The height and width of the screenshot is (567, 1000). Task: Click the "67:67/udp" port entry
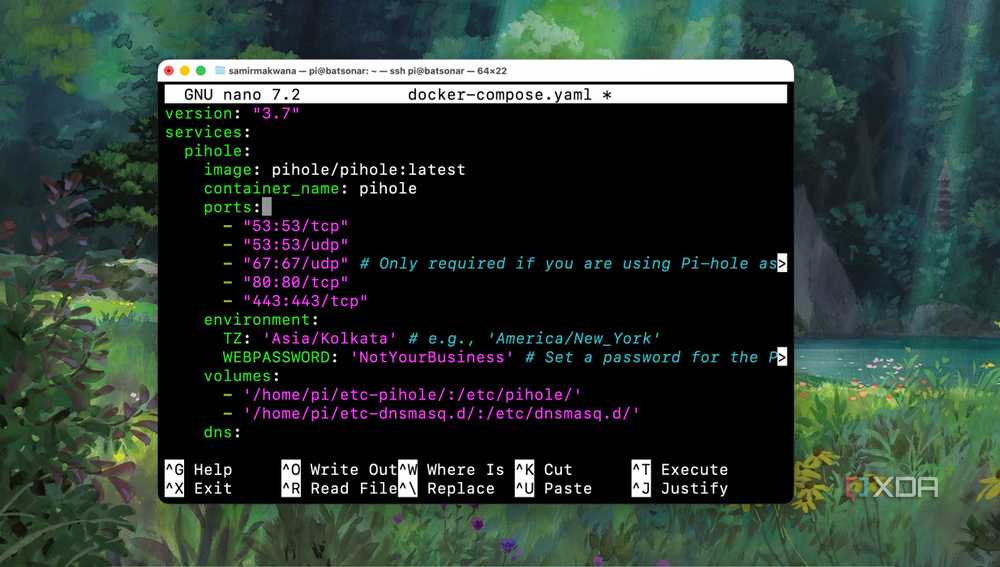click(x=295, y=263)
